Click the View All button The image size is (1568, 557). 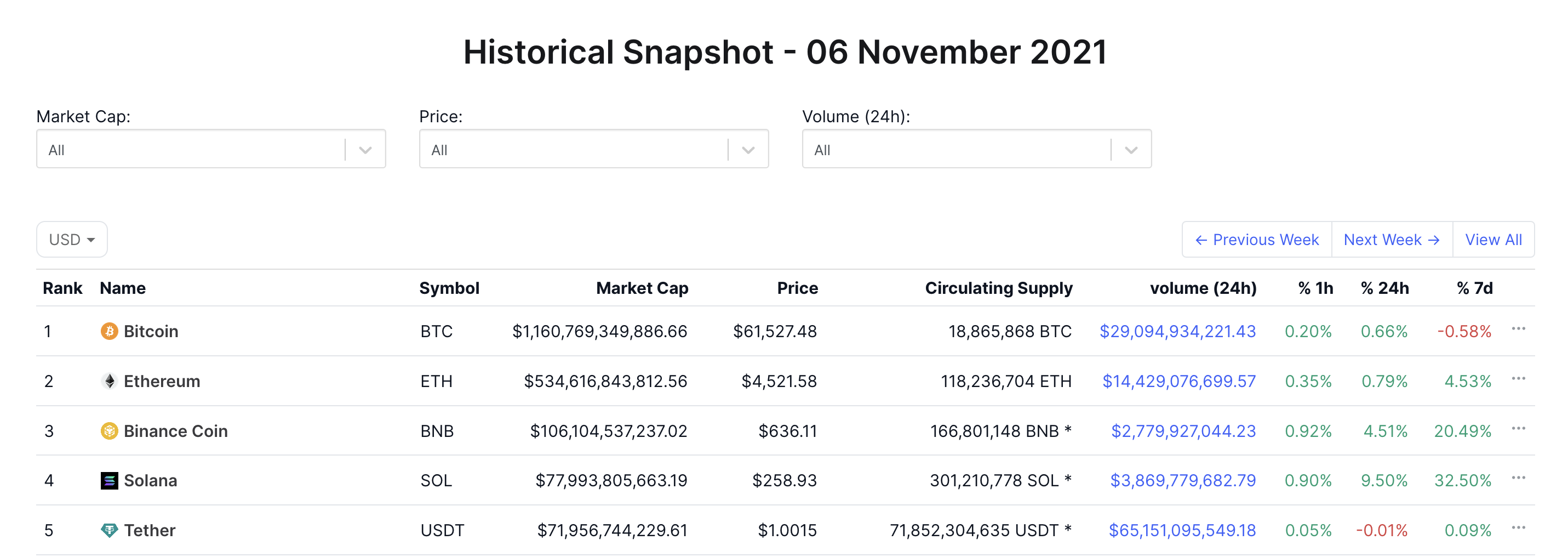pyautogui.click(x=1493, y=240)
